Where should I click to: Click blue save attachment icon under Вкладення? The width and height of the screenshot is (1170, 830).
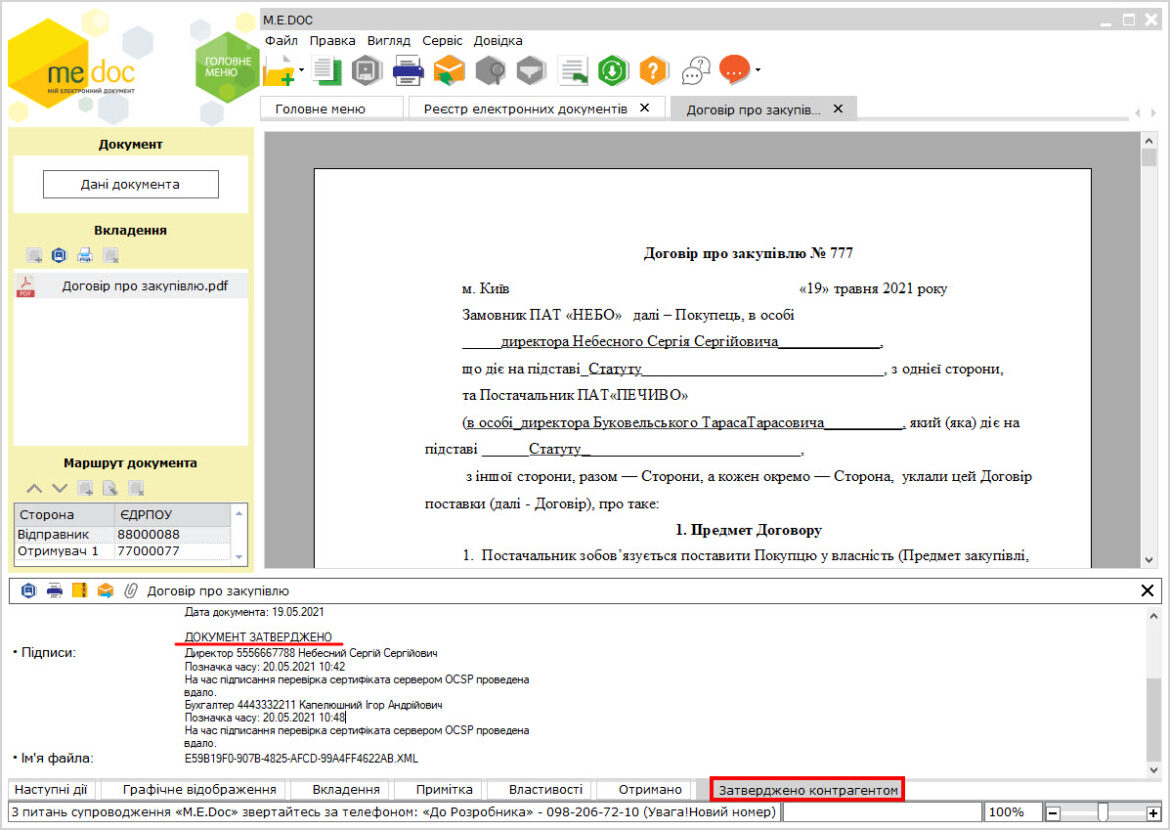point(59,256)
